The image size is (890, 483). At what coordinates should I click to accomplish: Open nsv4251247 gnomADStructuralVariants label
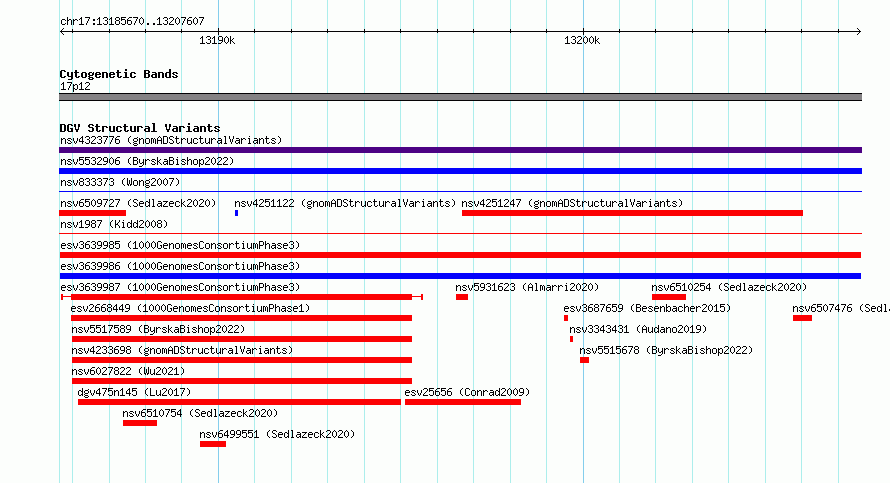572,203
